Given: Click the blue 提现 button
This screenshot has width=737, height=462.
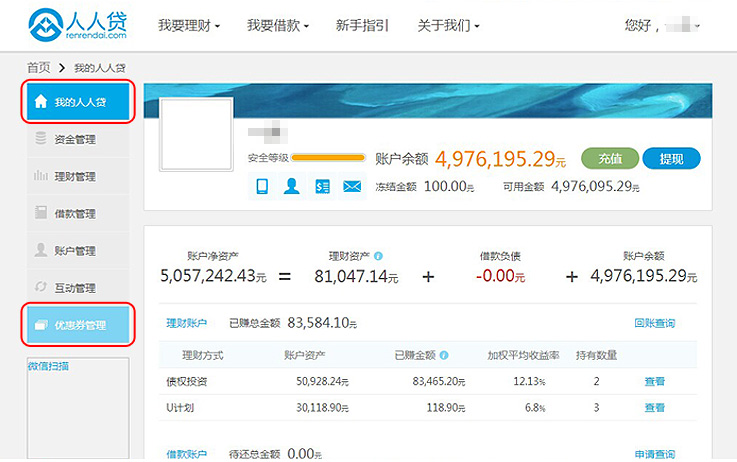Looking at the screenshot, I should pos(671,158).
